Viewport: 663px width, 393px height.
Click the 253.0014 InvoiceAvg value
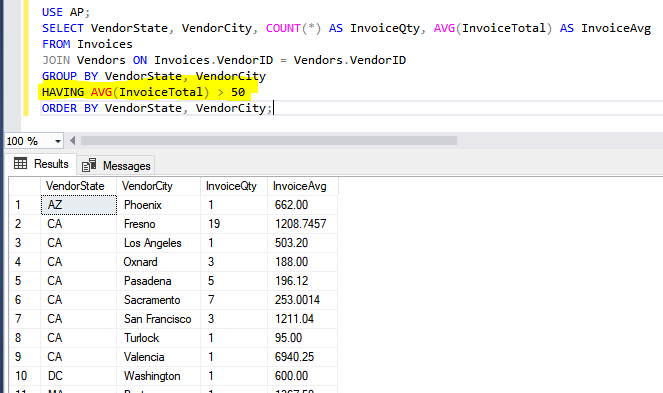tap(297, 300)
